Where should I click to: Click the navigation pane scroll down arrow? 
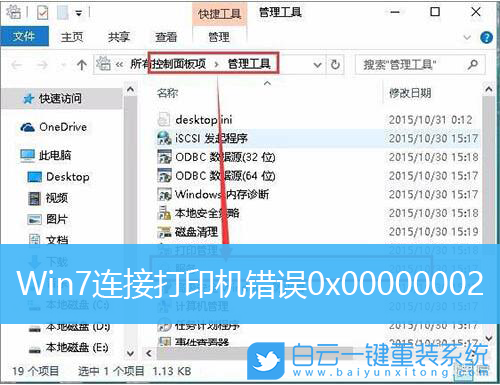point(130,353)
